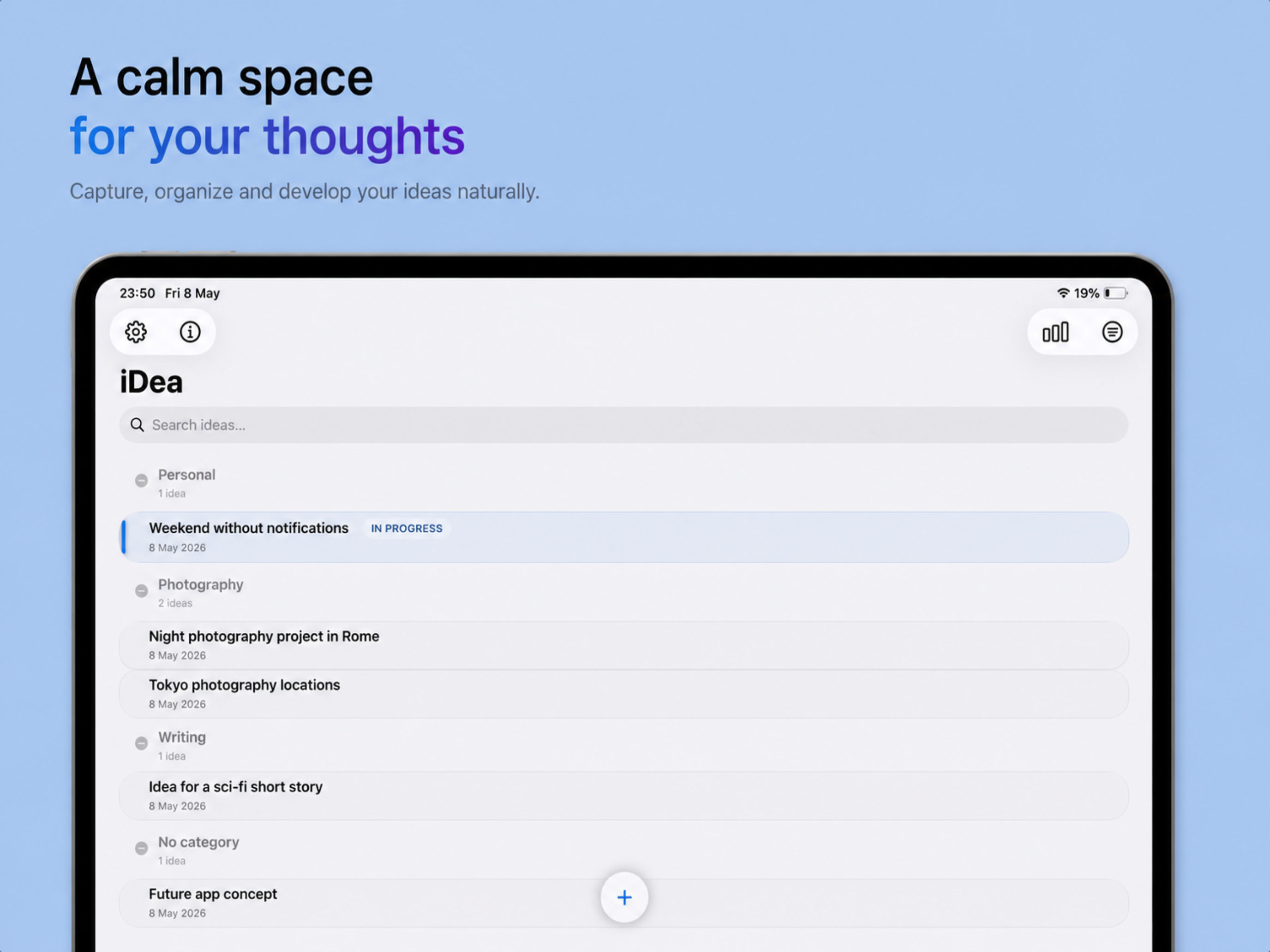This screenshot has height=952, width=1270.
Task: Click the 2 ideas count label
Action: [175, 603]
